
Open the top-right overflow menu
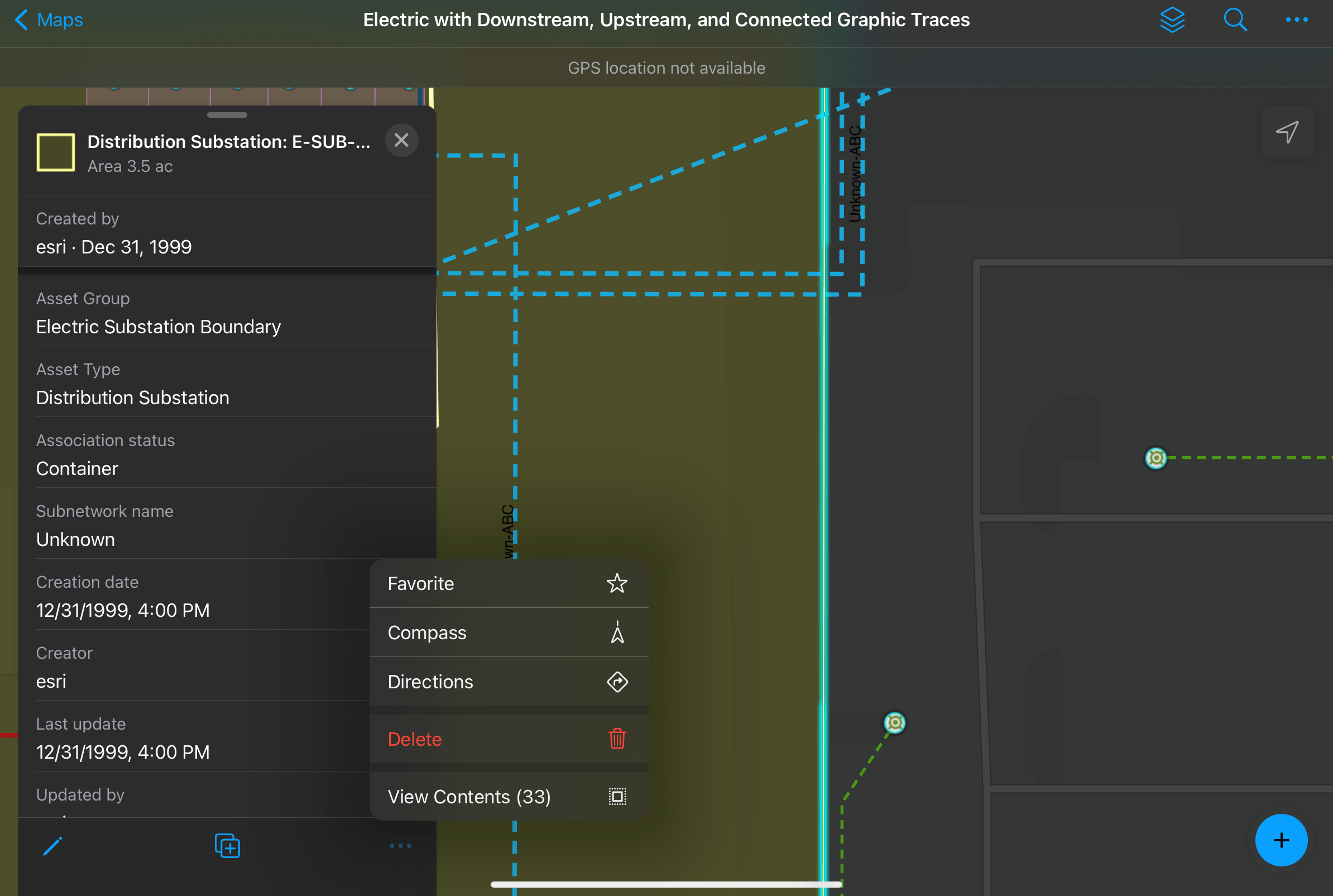[x=1296, y=20]
